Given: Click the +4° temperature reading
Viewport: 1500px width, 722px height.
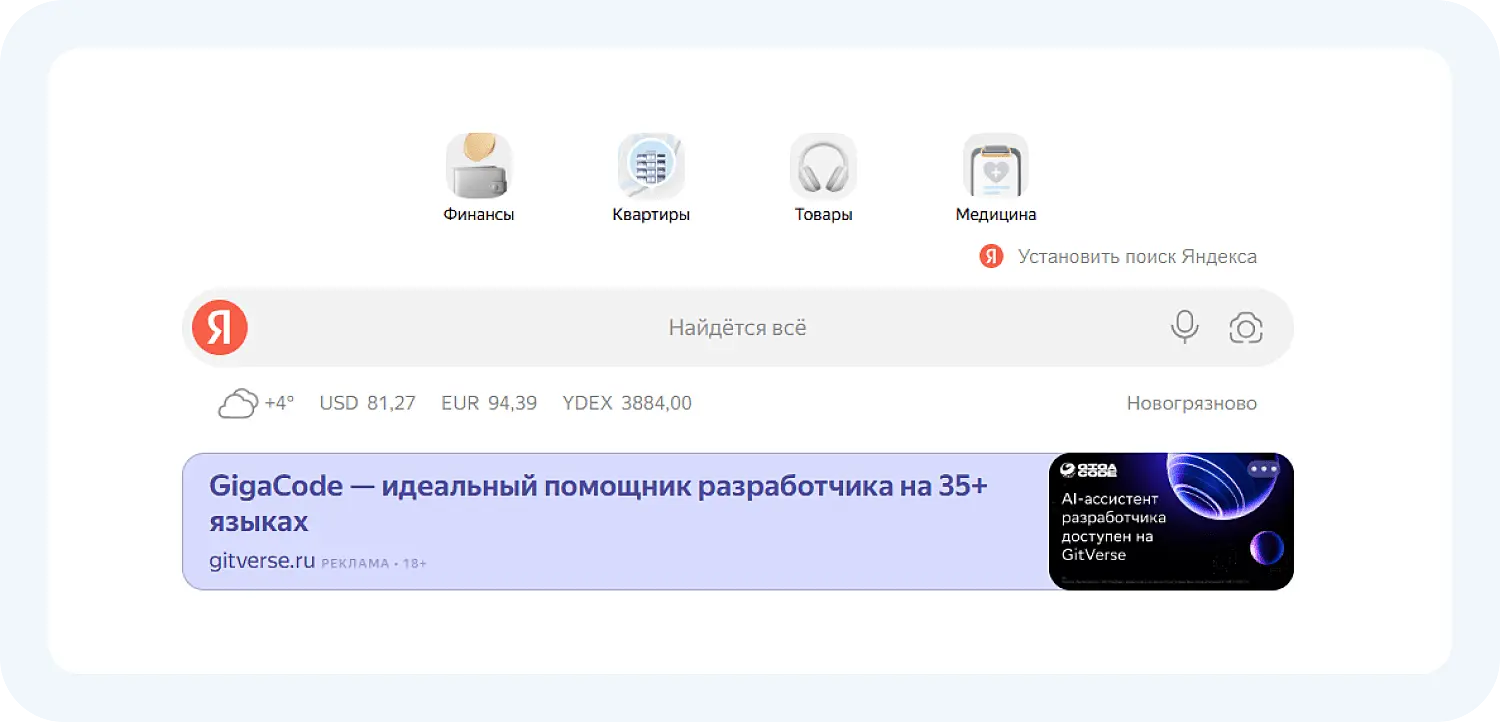Looking at the screenshot, I should pyautogui.click(x=277, y=402).
